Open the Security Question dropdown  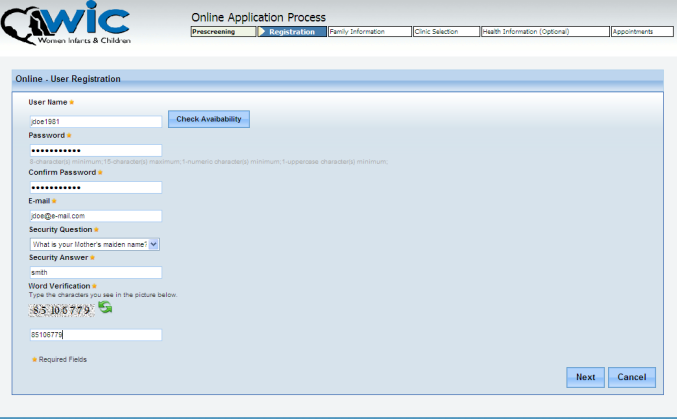pos(95,243)
